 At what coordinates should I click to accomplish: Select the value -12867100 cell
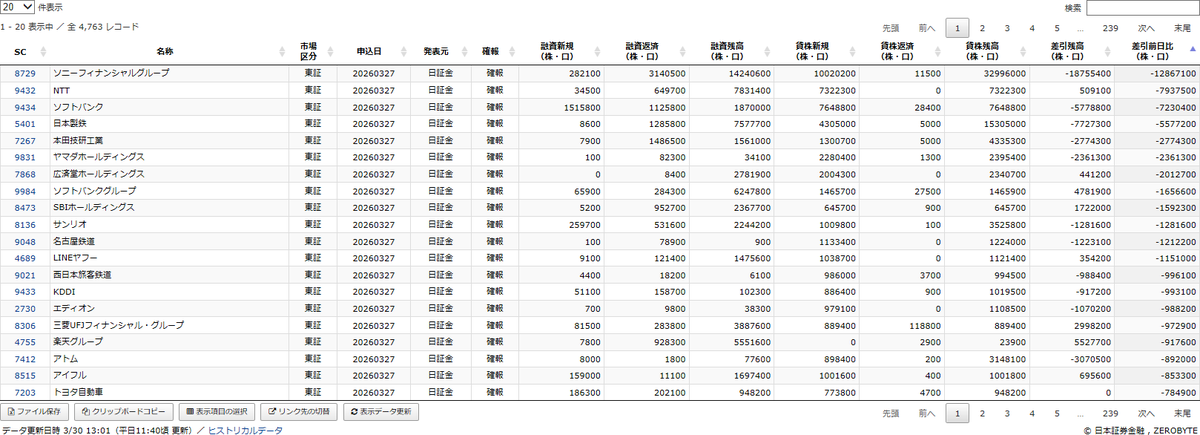pyautogui.click(x=1158, y=74)
